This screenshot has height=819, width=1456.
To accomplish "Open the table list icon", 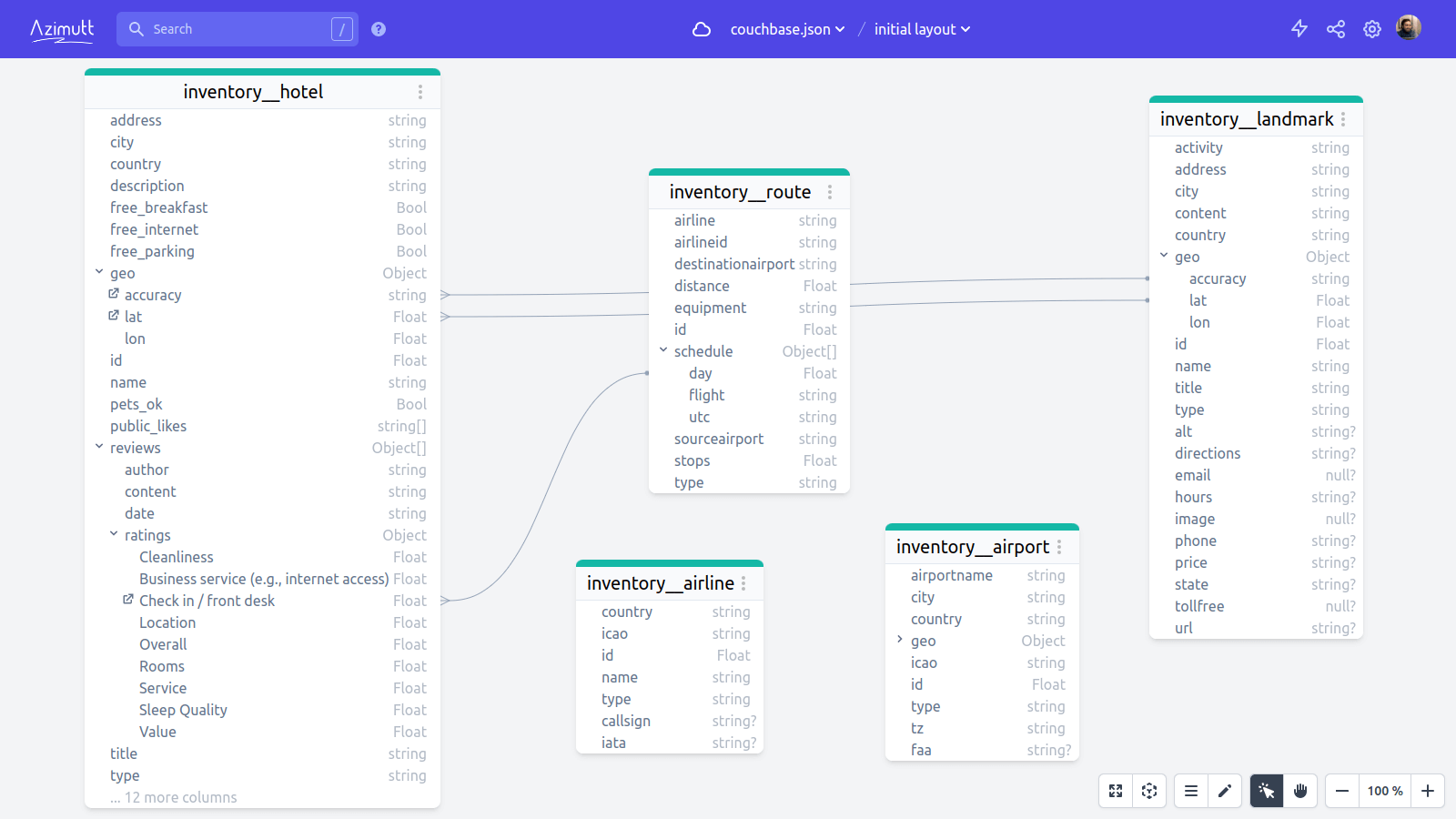I will click(1190, 791).
